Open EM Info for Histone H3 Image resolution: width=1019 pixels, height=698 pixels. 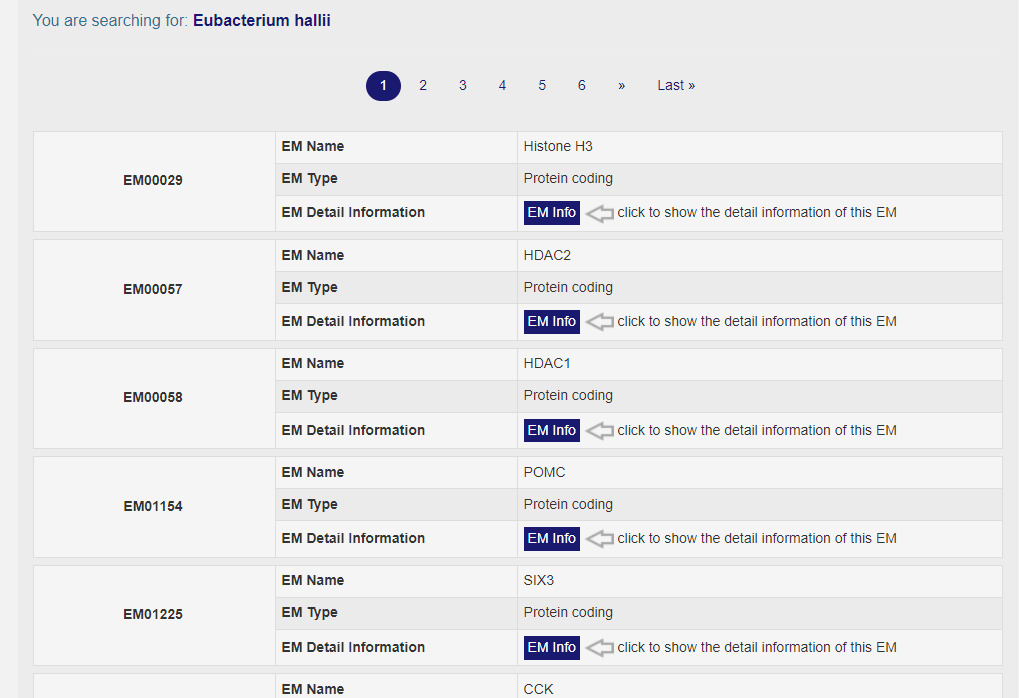click(551, 213)
